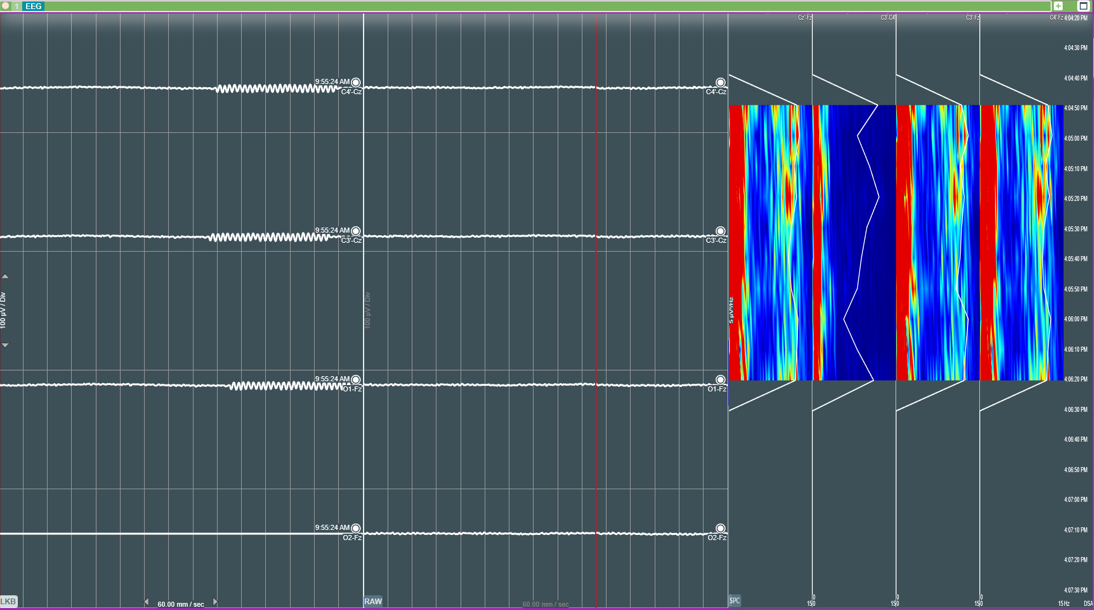The height and width of the screenshot is (610, 1094).
Task: Click the 4:04:30 PM time label on DSA axis
Action: pos(1075,48)
